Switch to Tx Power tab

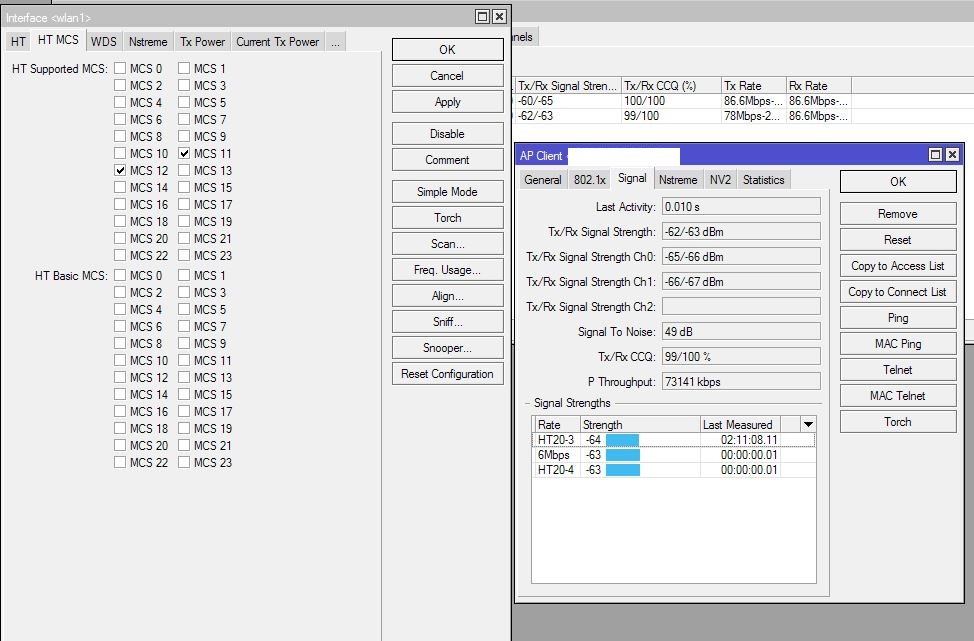[203, 42]
